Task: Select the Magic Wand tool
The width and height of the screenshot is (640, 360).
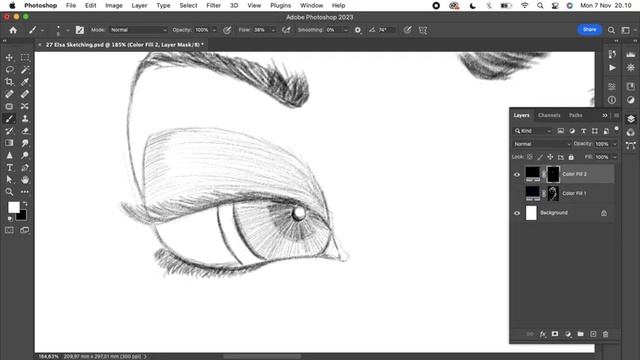Action: pos(25,70)
